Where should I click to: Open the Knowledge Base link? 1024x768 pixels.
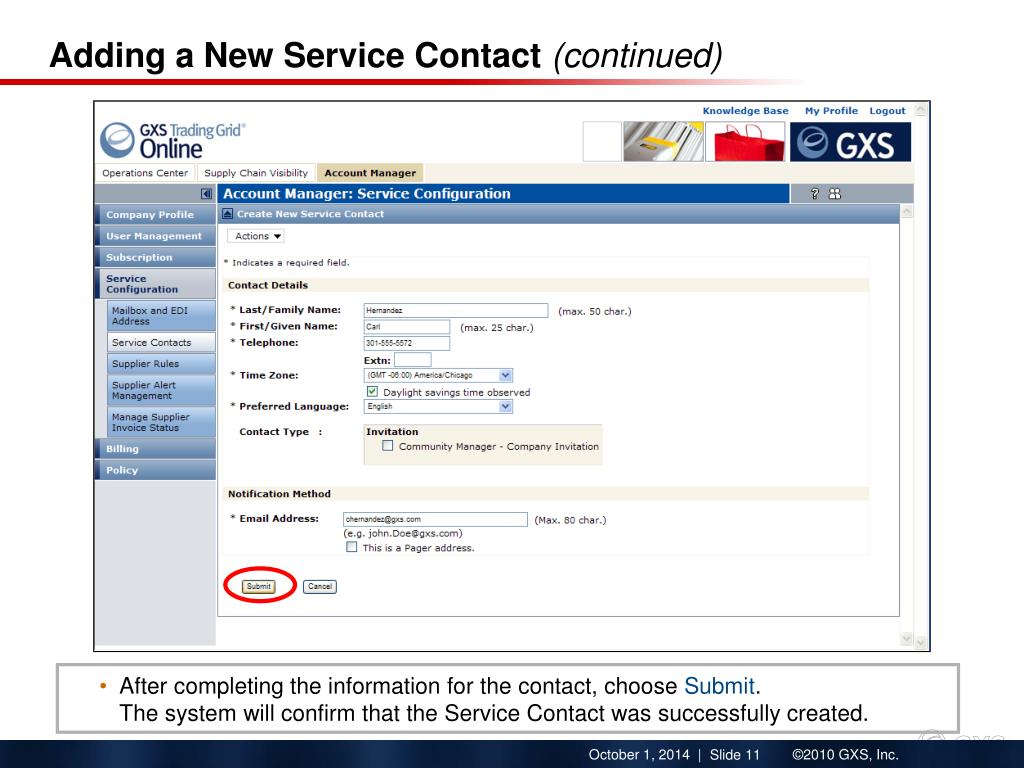click(x=745, y=111)
